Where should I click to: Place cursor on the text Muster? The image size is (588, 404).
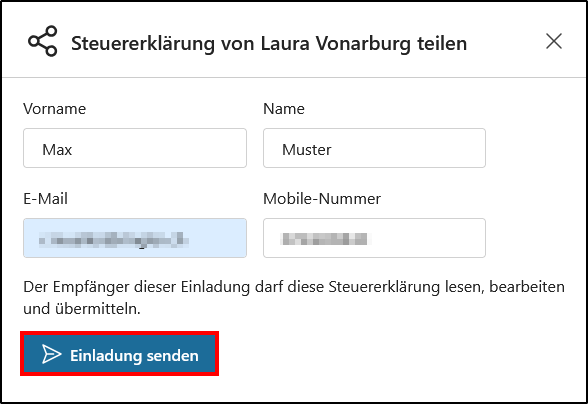[307, 150]
